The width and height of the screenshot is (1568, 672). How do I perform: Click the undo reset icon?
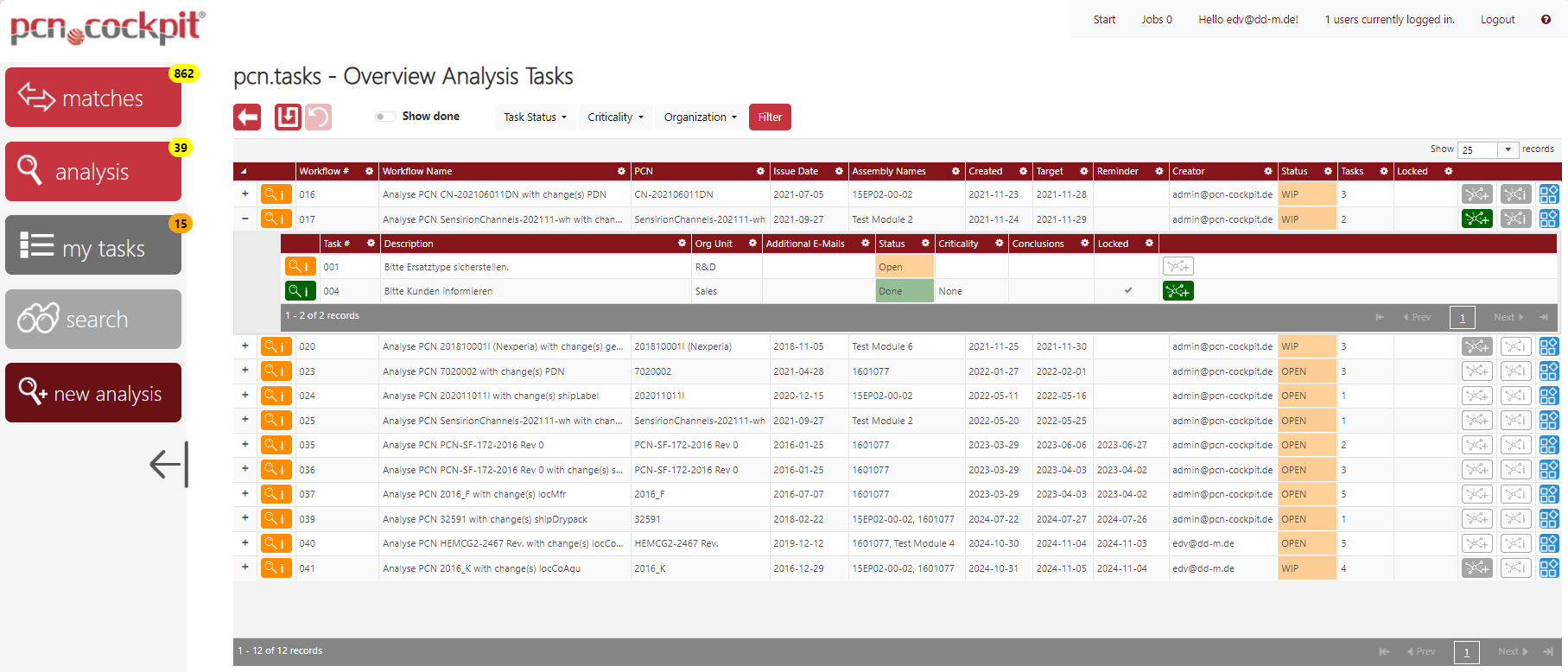pos(318,117)
